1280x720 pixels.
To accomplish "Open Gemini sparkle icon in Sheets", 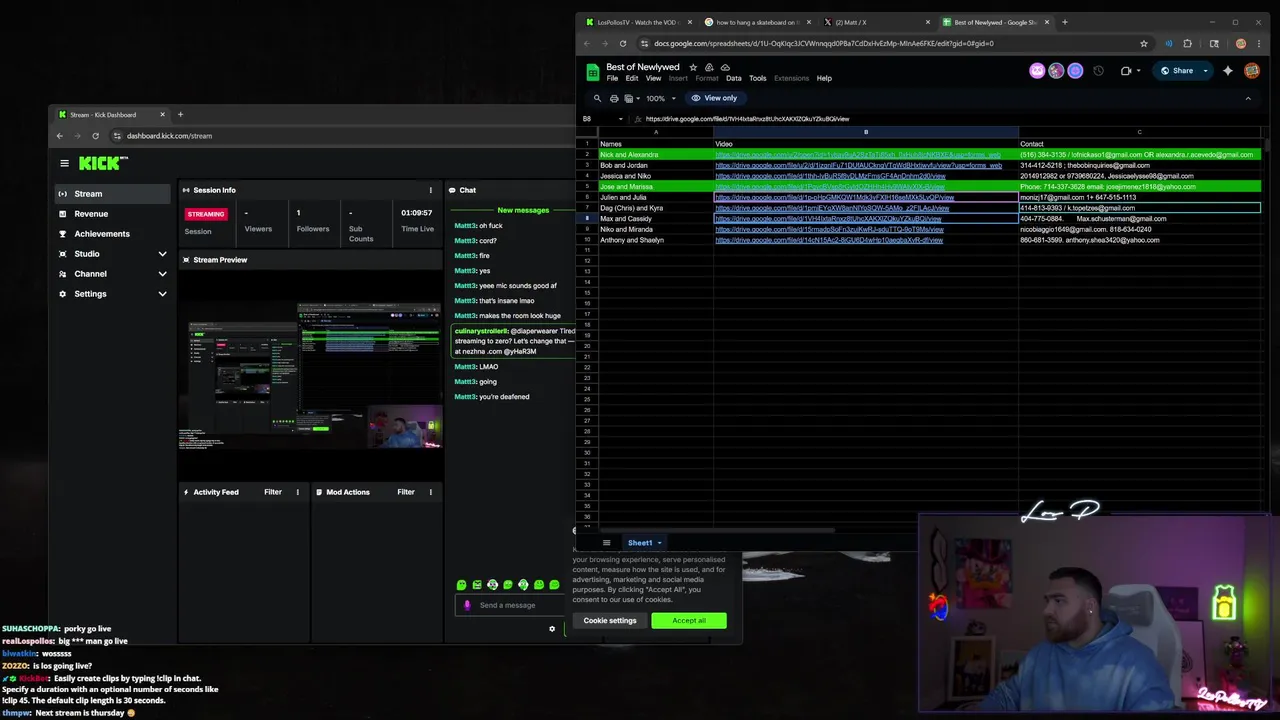I will coord(1228,71).
